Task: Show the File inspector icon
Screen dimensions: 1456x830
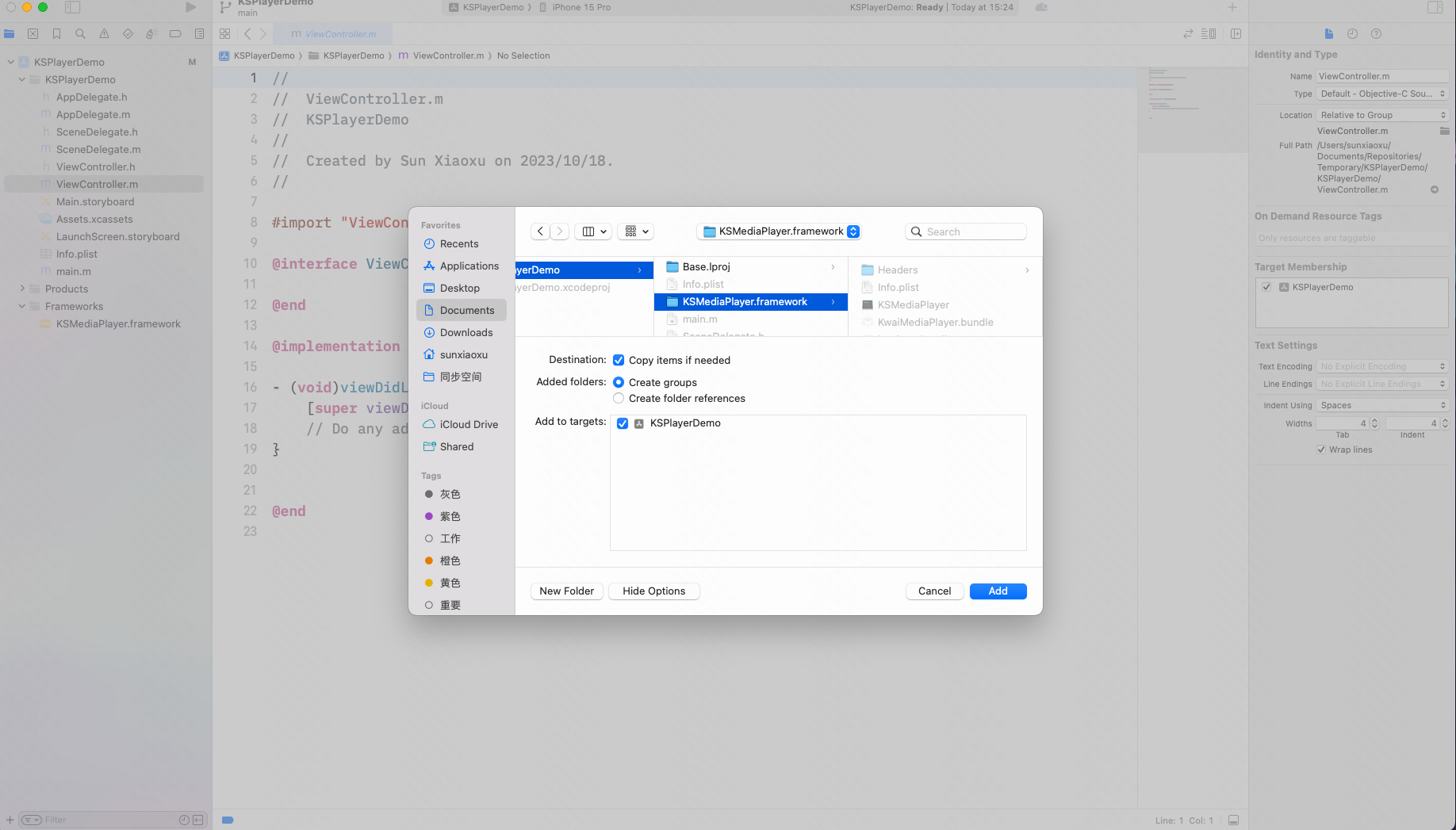Action: (x=1329, y=34)
